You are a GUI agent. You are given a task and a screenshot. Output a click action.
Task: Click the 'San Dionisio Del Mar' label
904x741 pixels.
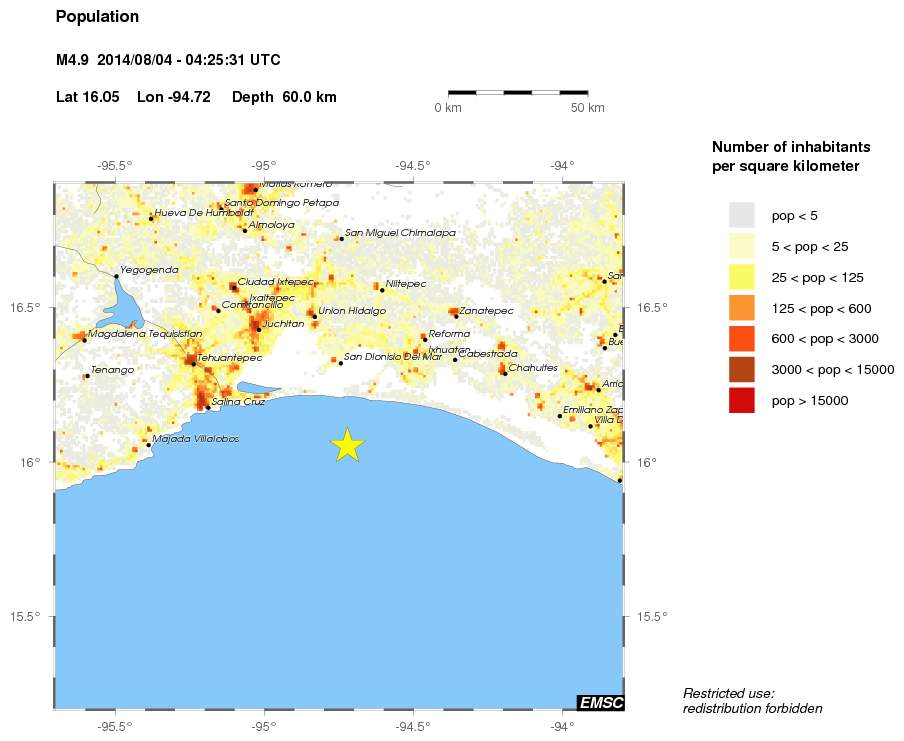pos(393,357)
